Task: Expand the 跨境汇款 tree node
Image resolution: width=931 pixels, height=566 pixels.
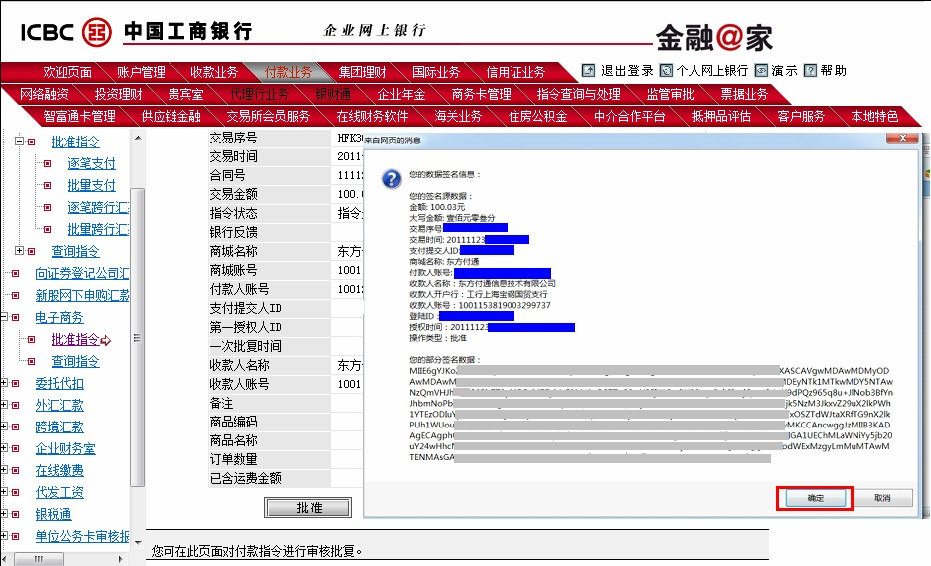Action: click(x=3, y=426)
